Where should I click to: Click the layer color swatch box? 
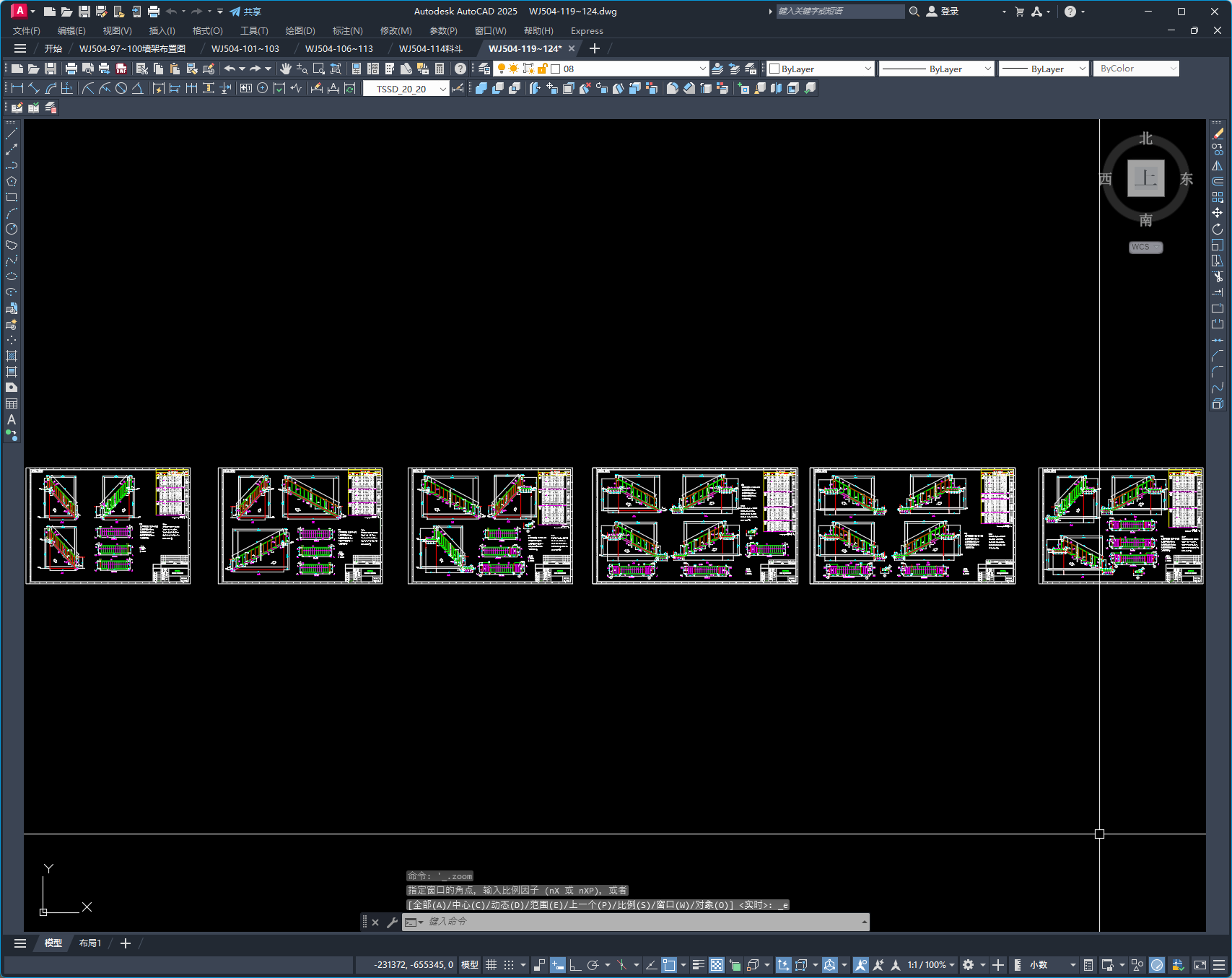coord(556,69)
